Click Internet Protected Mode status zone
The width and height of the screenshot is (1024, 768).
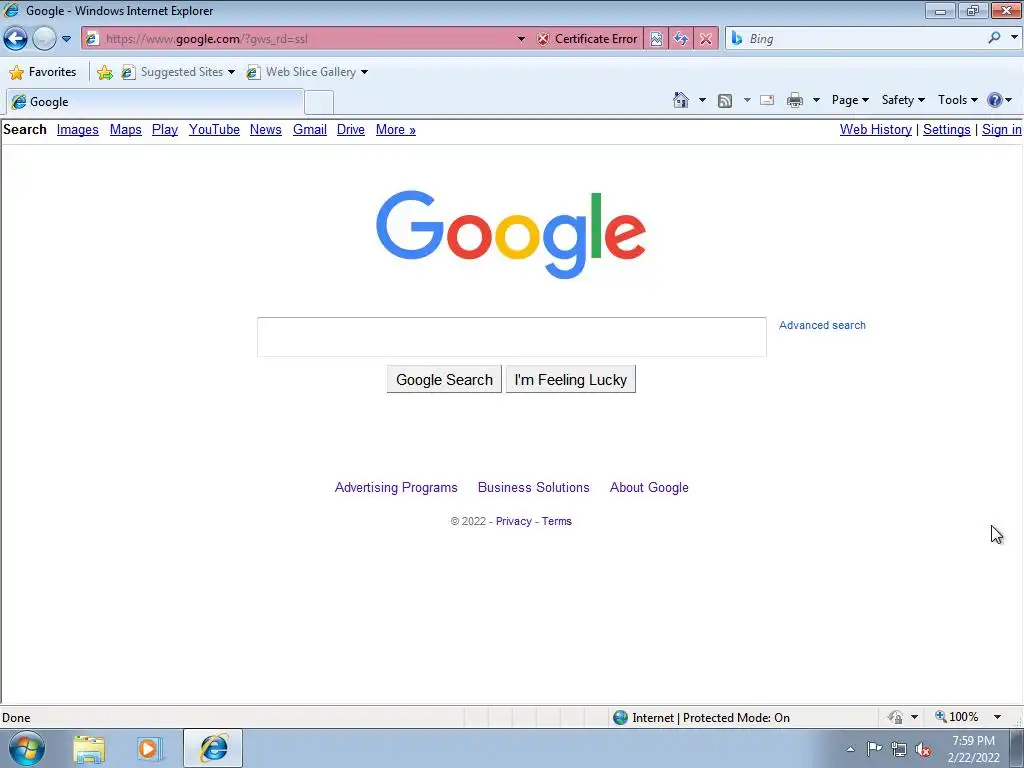(x=702, y=718)
